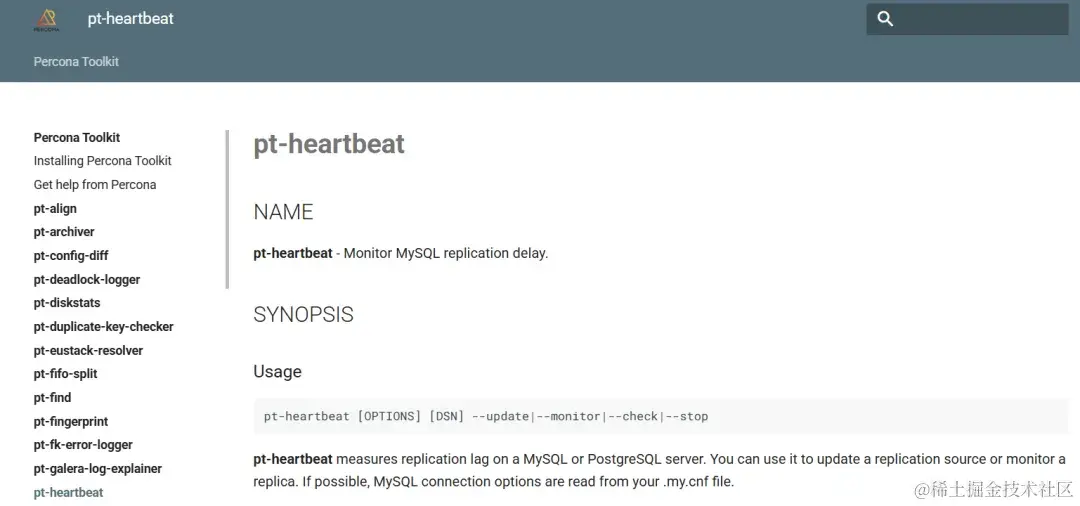
Task: Open the Percona Toolkit header tab
Action: (76, 62)
